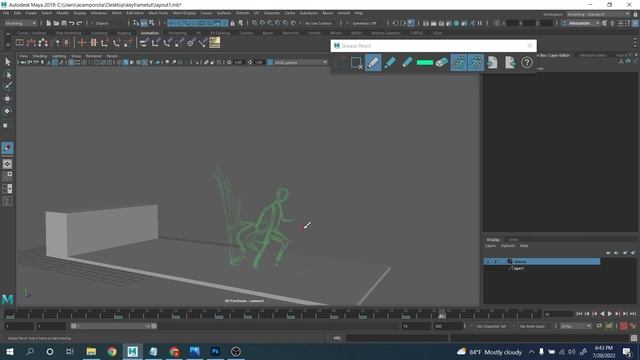Close the Grease Pencil window
The image size is (640, 360).
pos(530,46)
